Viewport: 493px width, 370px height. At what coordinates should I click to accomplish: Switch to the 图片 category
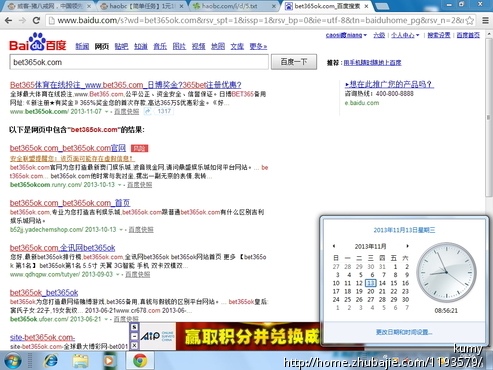click(x=179, y=46)
